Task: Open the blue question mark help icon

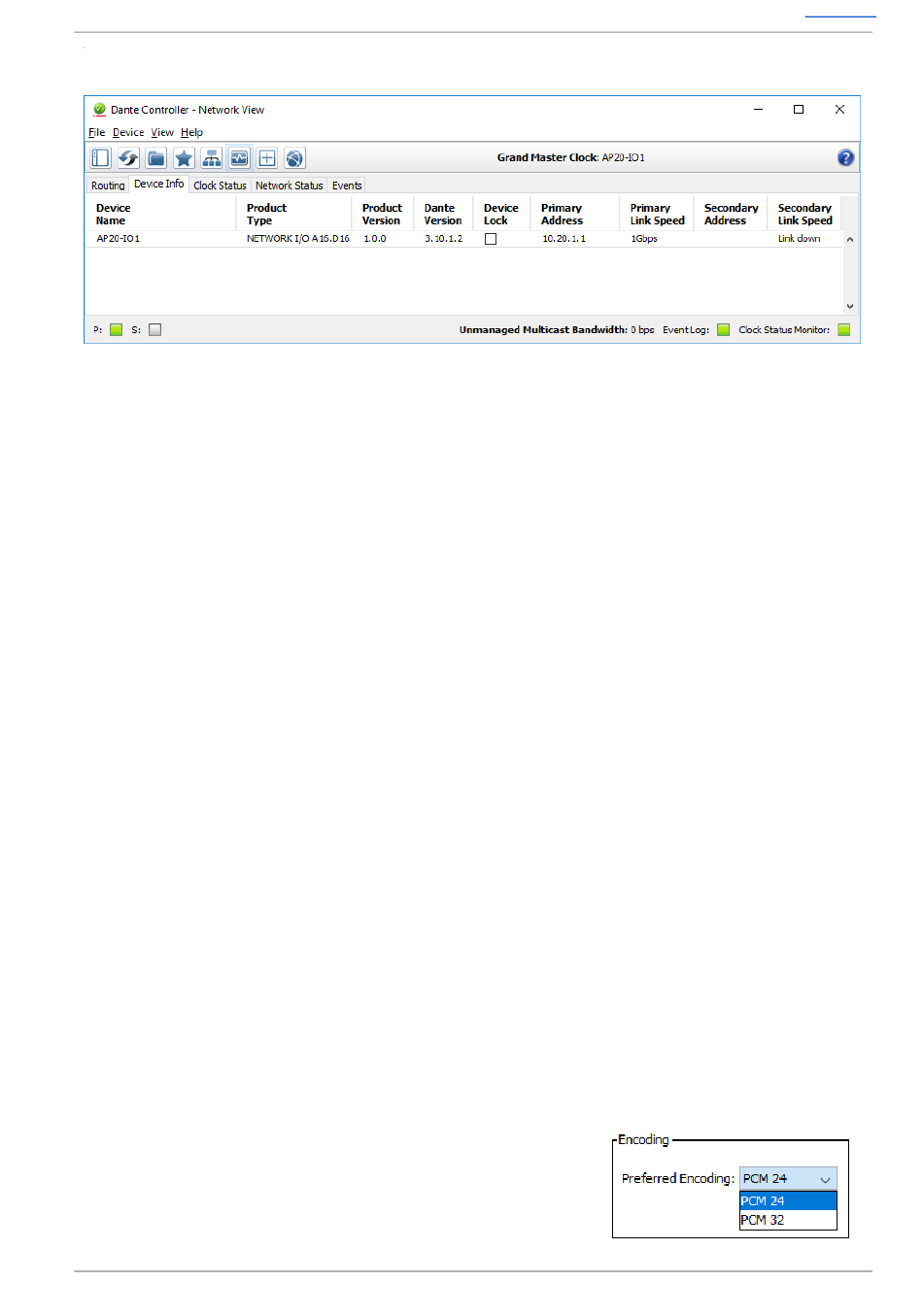Action: [x=846, y=157]
